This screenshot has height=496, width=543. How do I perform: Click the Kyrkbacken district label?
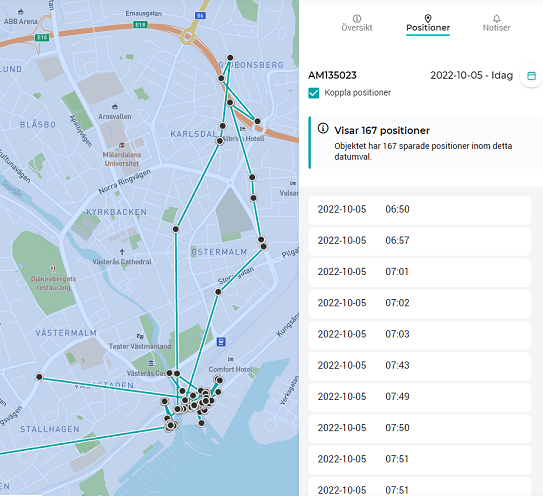pos(116,212)
